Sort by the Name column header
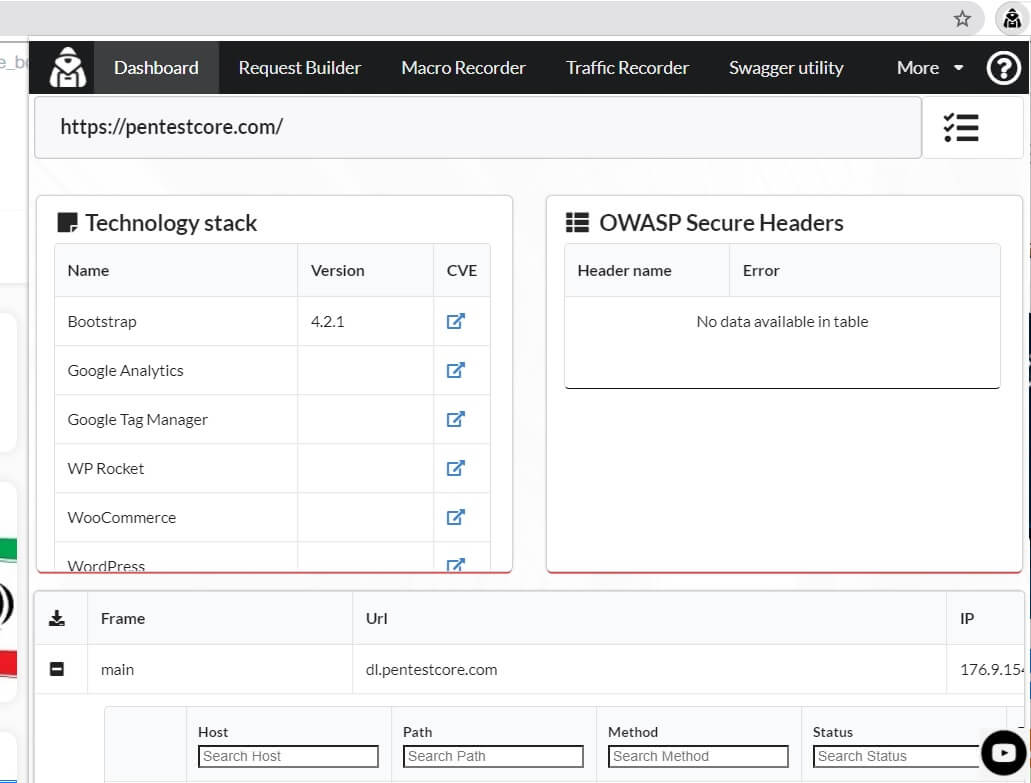 [176, 270]
